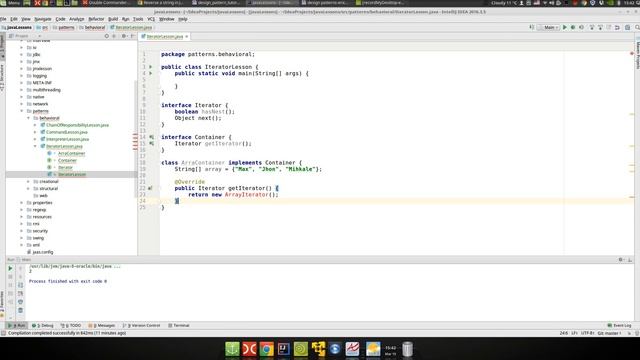Select ChainOfResponsibilityLesson.java in project tree
Screen dimensions: 640x360
(x=78, y=125)
